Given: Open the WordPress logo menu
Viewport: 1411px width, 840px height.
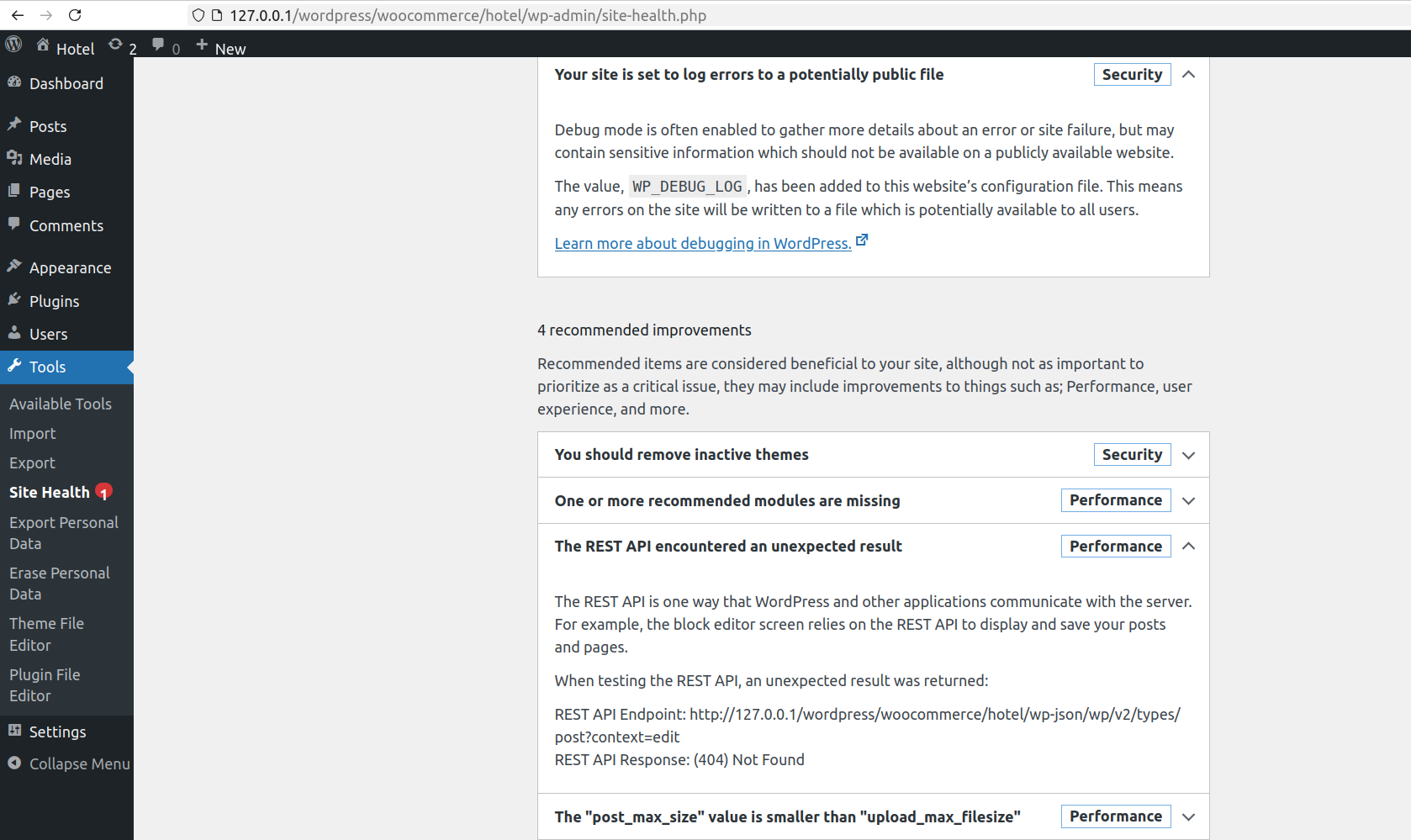Looking at the screenshot, I should coord(13,45).
